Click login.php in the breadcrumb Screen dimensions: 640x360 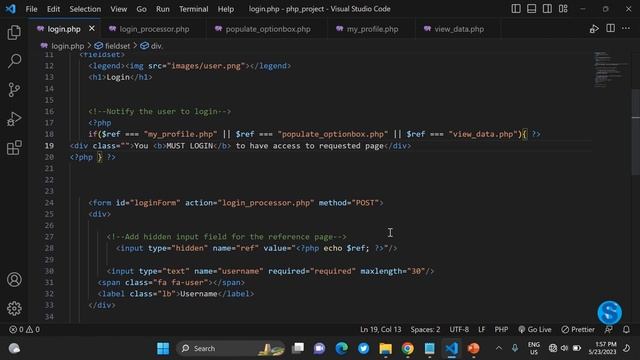(x=67, y=46)
